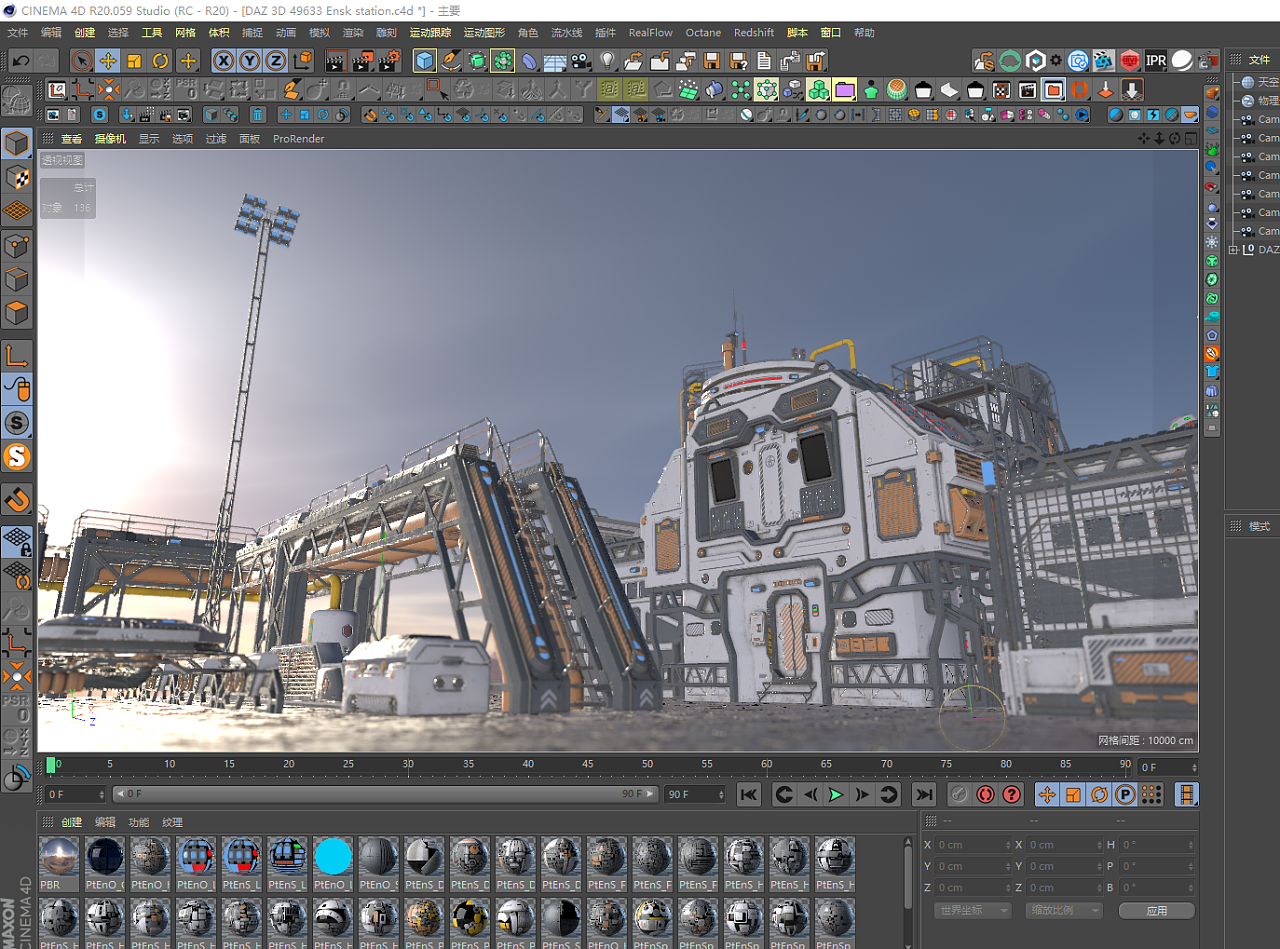
Task: Switch to Model mode in the left palette
Action: point(17,143)
